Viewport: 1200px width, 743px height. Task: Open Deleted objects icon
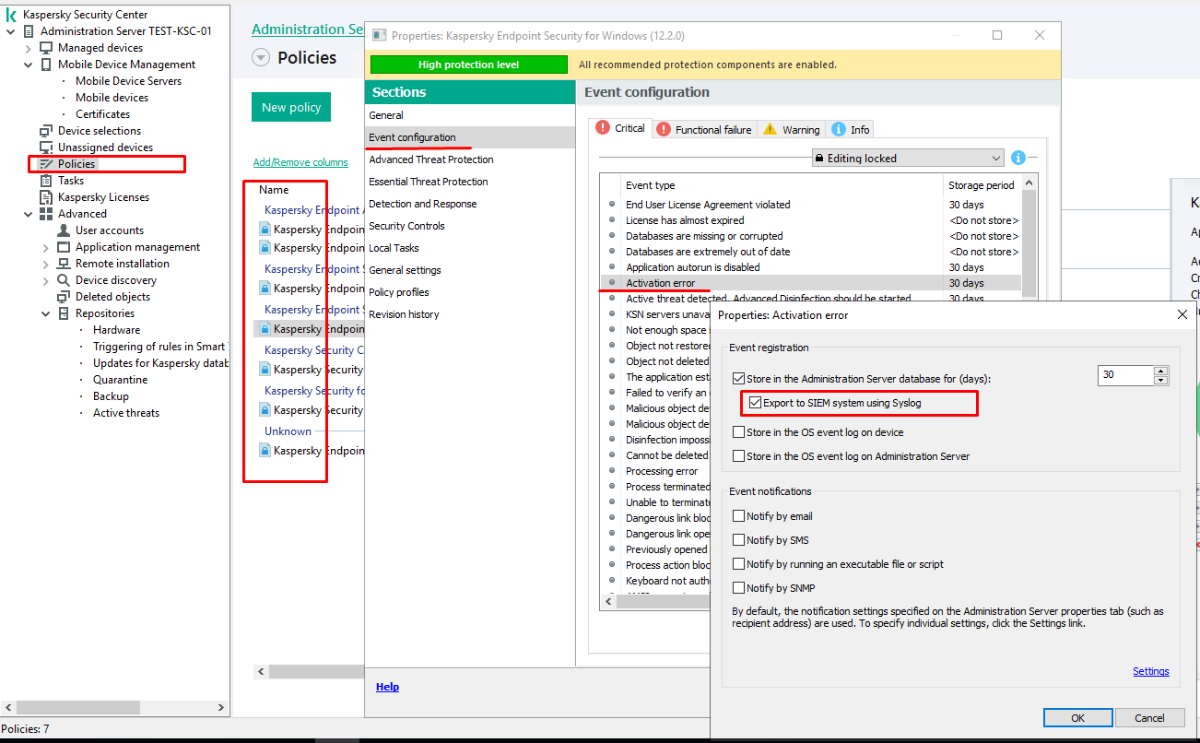coord(64,297)
